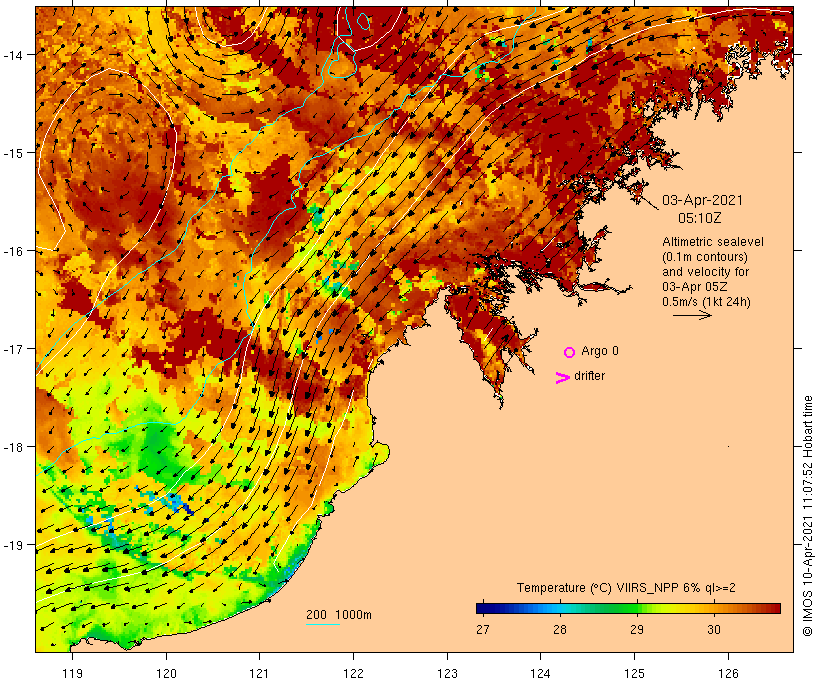Click the 'drifter' legend label

(x=589, y=376)
